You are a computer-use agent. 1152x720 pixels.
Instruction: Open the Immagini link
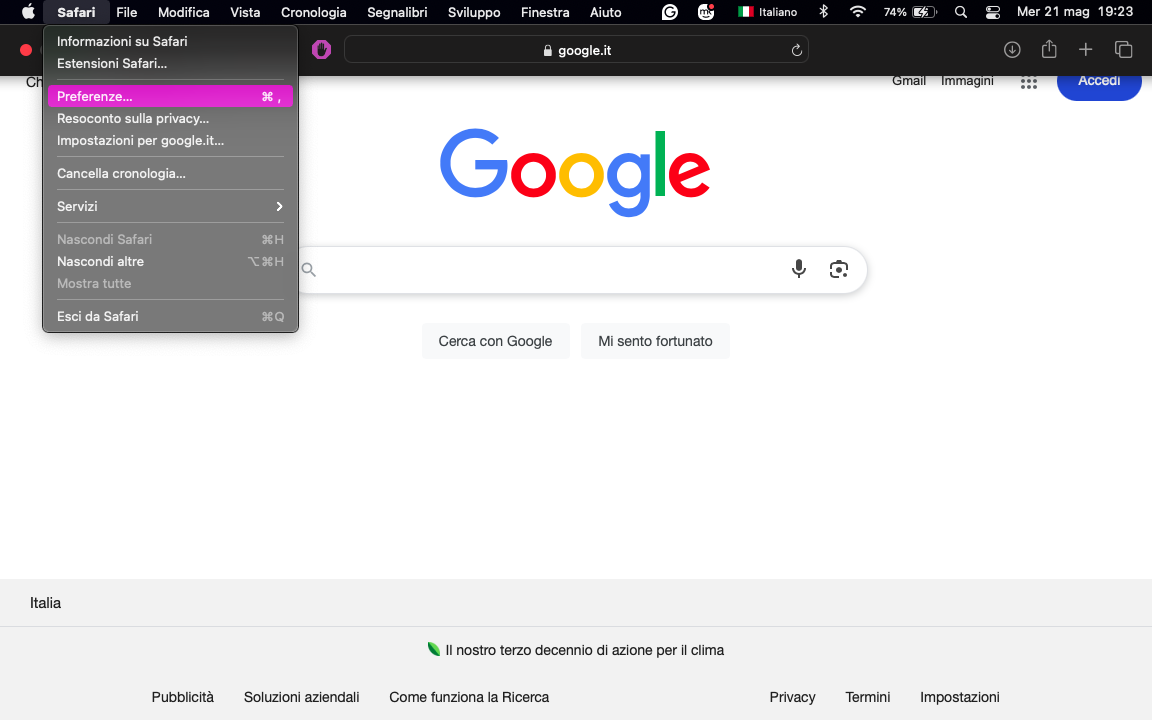(x=966, y=80)
